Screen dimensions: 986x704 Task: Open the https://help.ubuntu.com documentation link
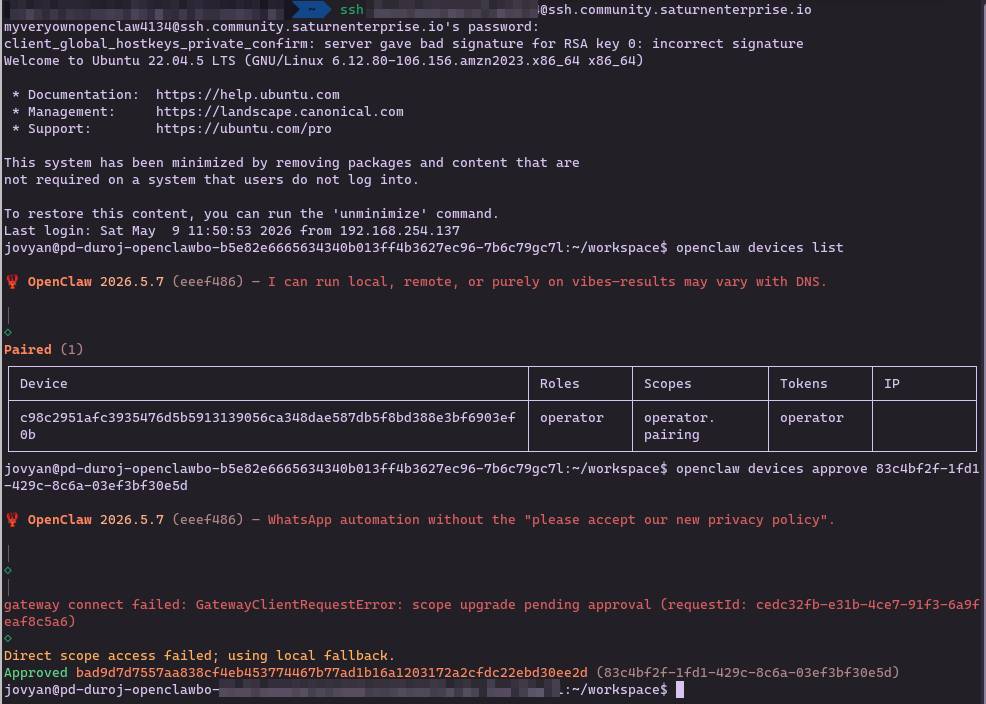(248, 95)
